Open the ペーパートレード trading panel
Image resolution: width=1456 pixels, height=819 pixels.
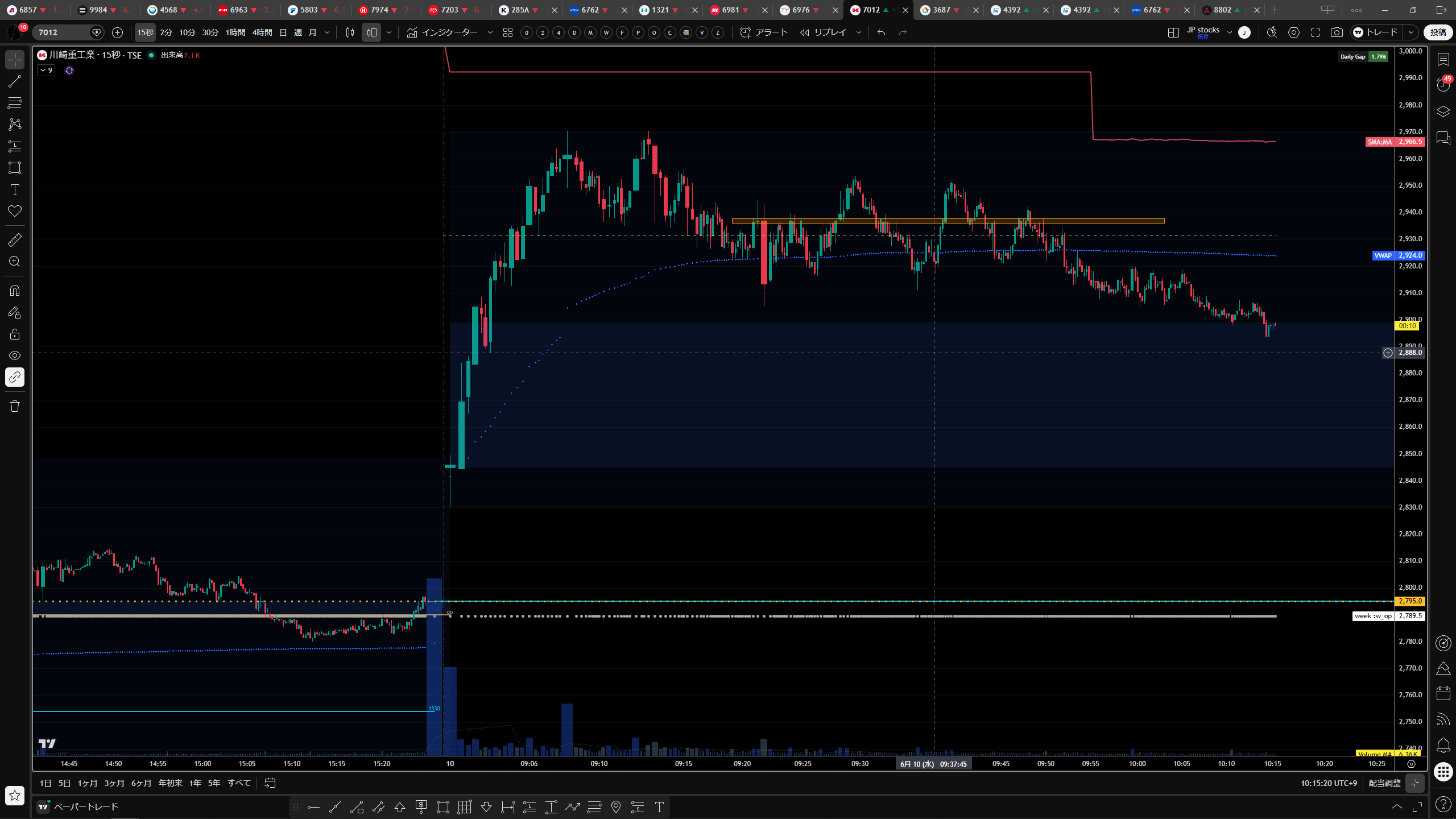[78, 806]
